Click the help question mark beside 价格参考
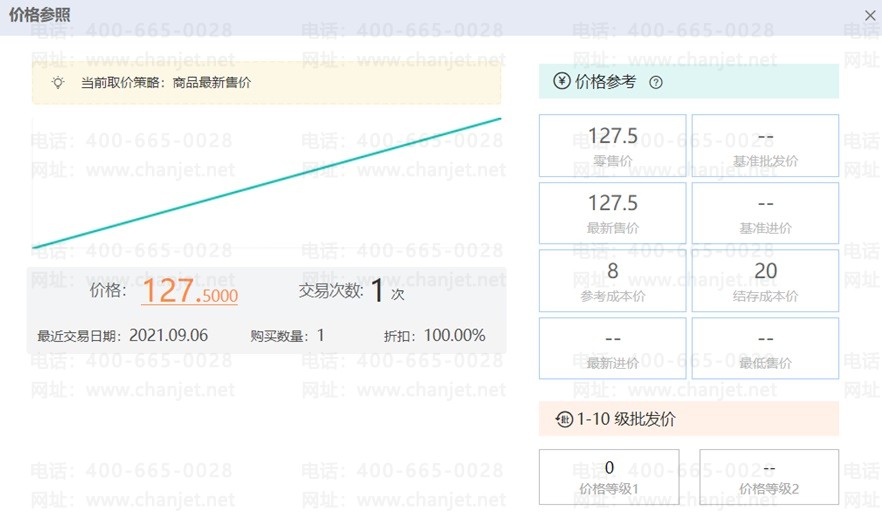The height and width of the screenshot is (518, 882). click(655, 83)
